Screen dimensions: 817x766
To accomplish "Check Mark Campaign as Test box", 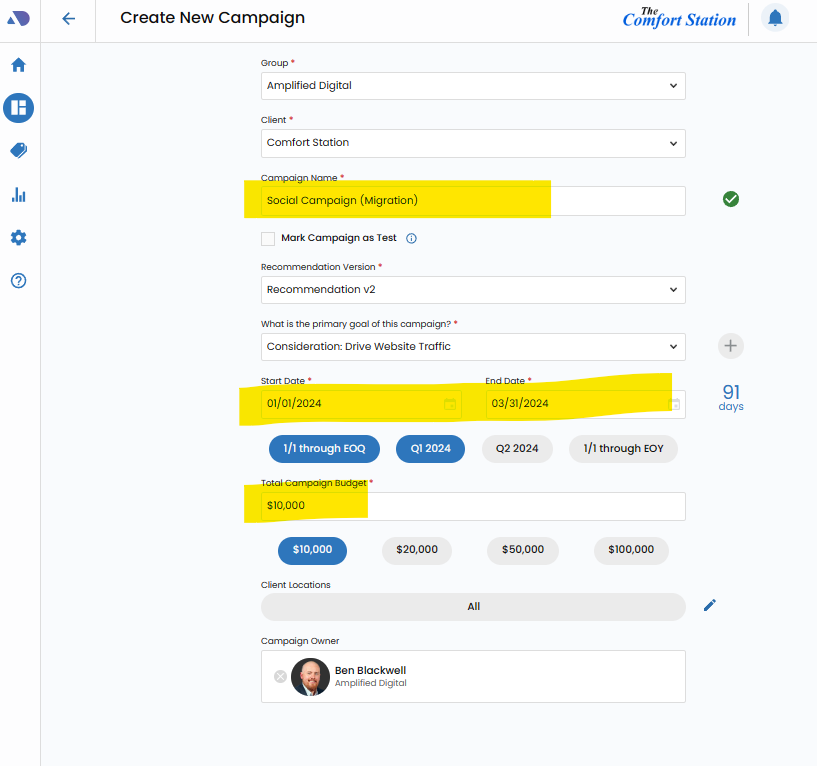I will coord(268,239).
